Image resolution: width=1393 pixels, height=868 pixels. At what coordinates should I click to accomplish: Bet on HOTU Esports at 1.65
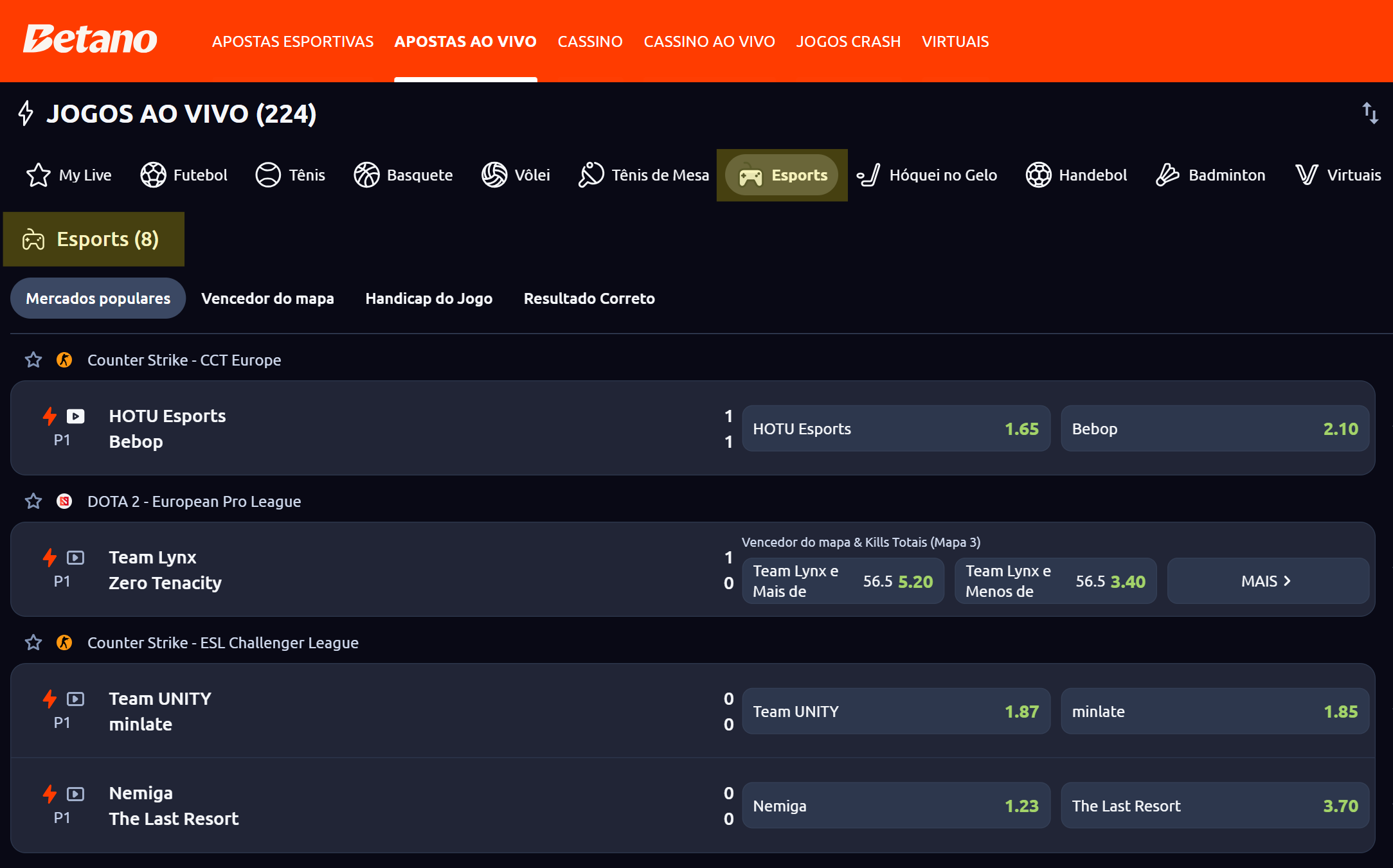(896, 429)
